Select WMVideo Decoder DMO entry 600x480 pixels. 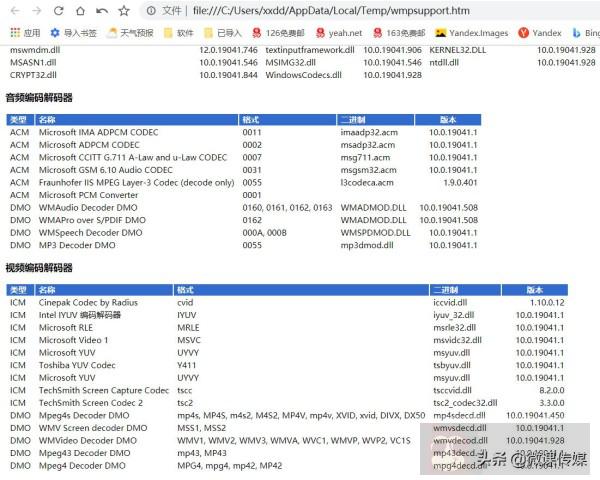click(x=88, y=441)
